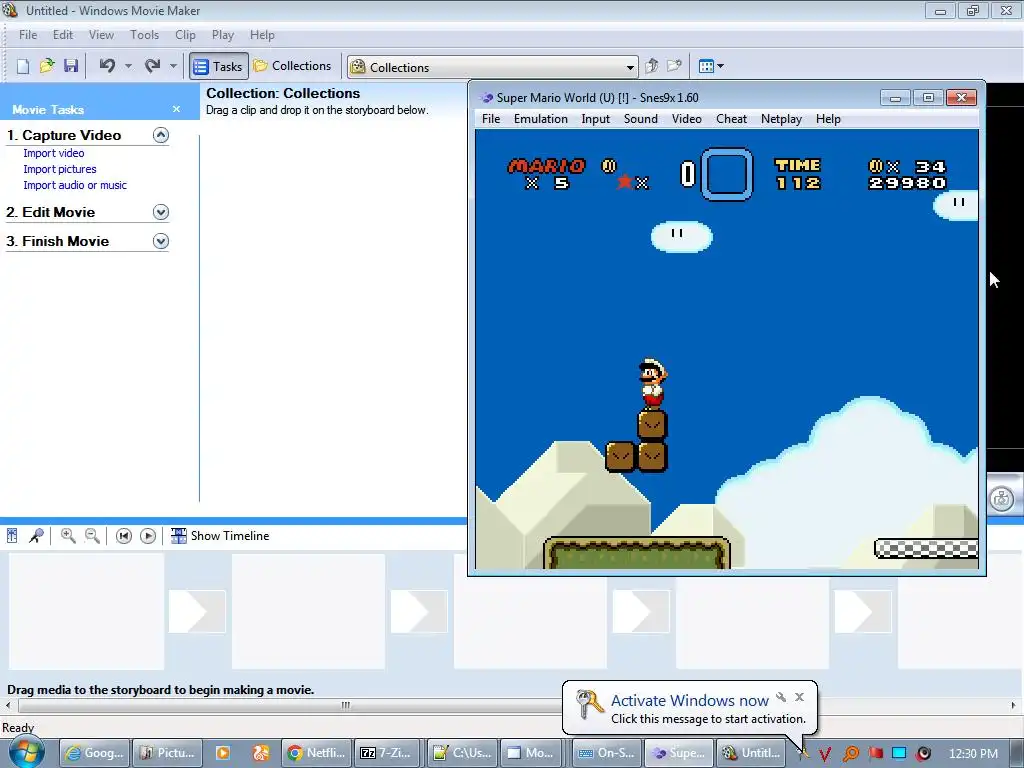Open the Redo history dropdown arrow
This screenshot has height=768, width=1024.
pos(173,66)
